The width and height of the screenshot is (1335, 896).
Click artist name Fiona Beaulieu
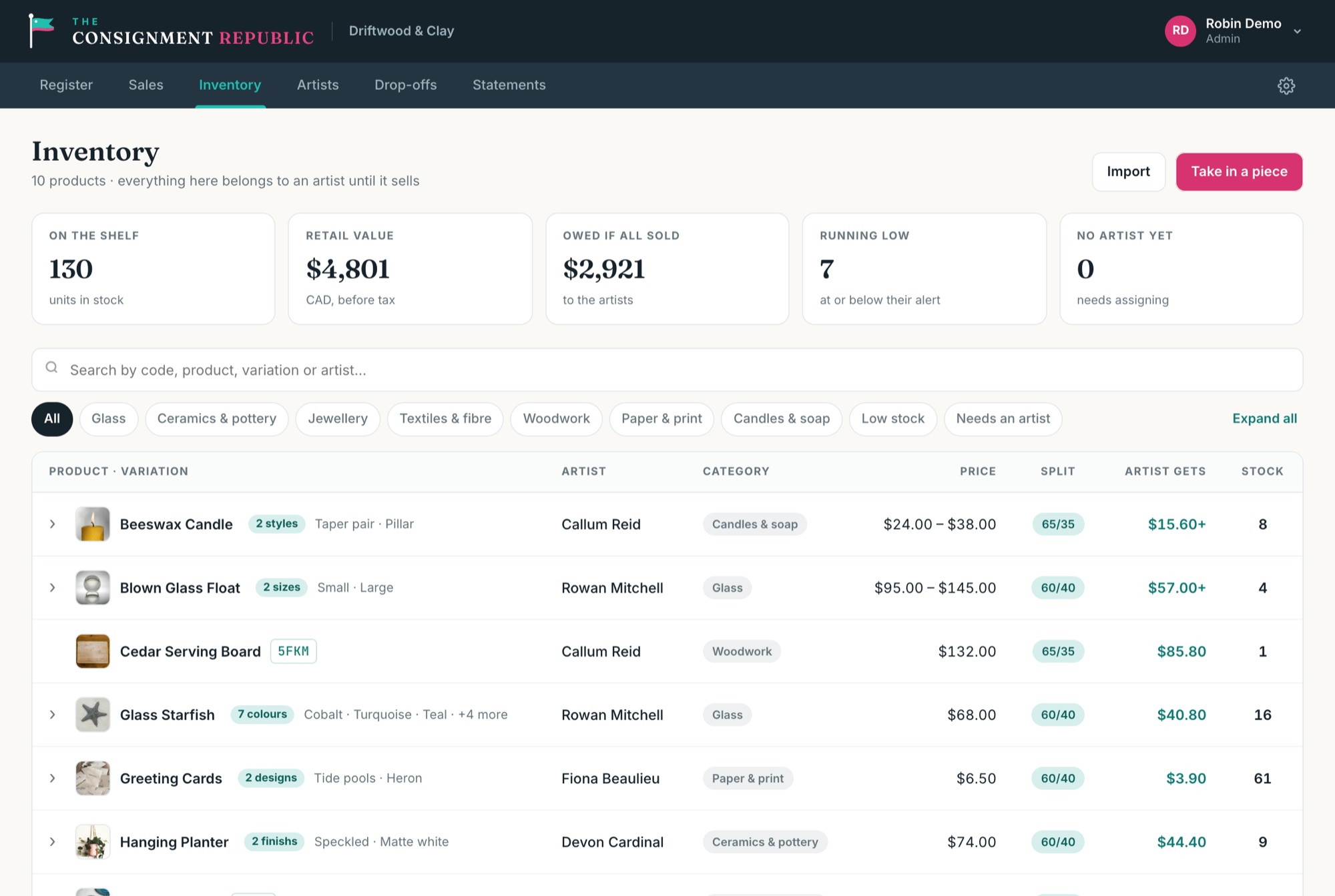[610, 779]
